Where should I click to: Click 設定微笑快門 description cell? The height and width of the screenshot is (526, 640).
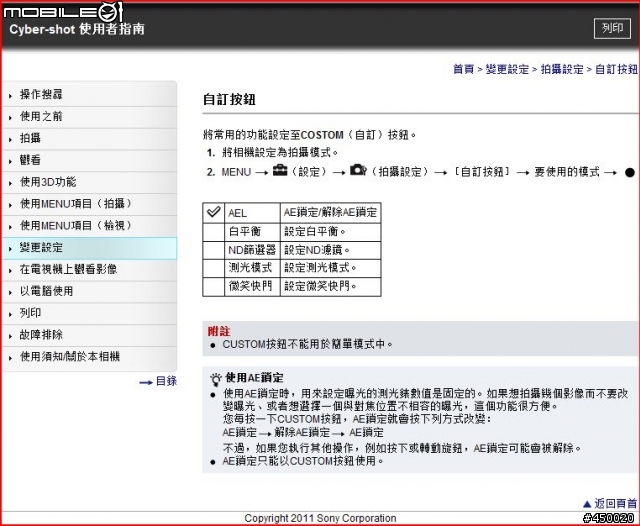tap(331, 286)
